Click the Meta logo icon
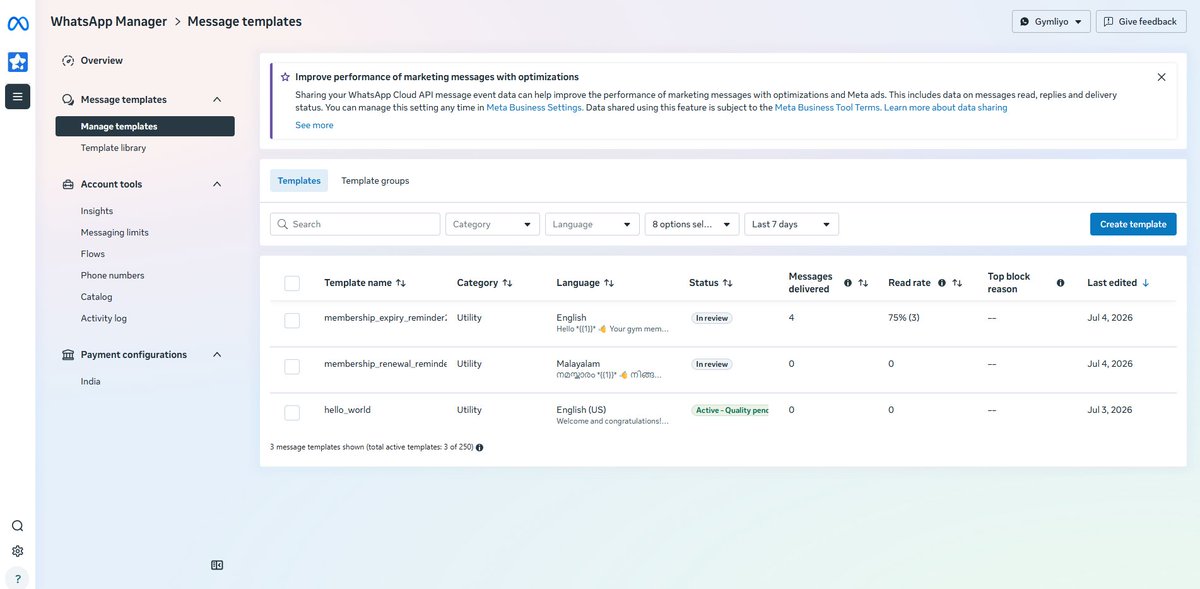This screenshot has height=589, width=1200. [18, 24]
